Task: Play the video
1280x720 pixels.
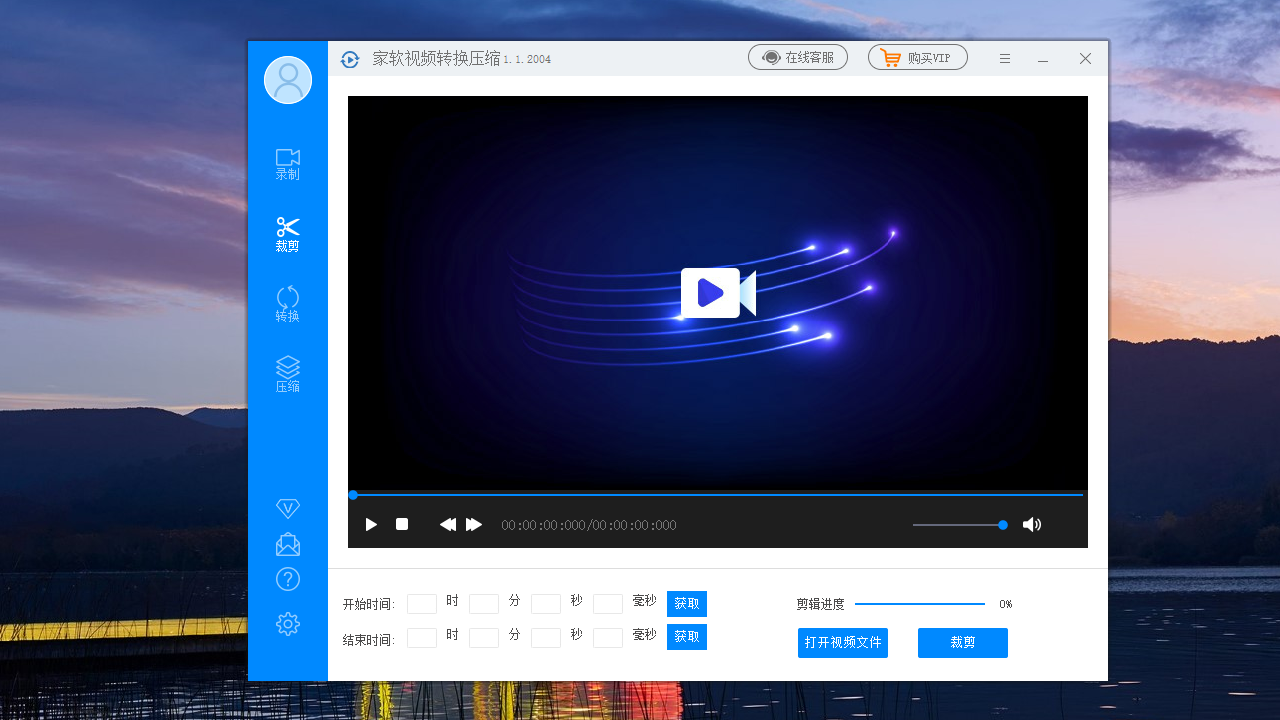Action: click(x=371, y=524)
